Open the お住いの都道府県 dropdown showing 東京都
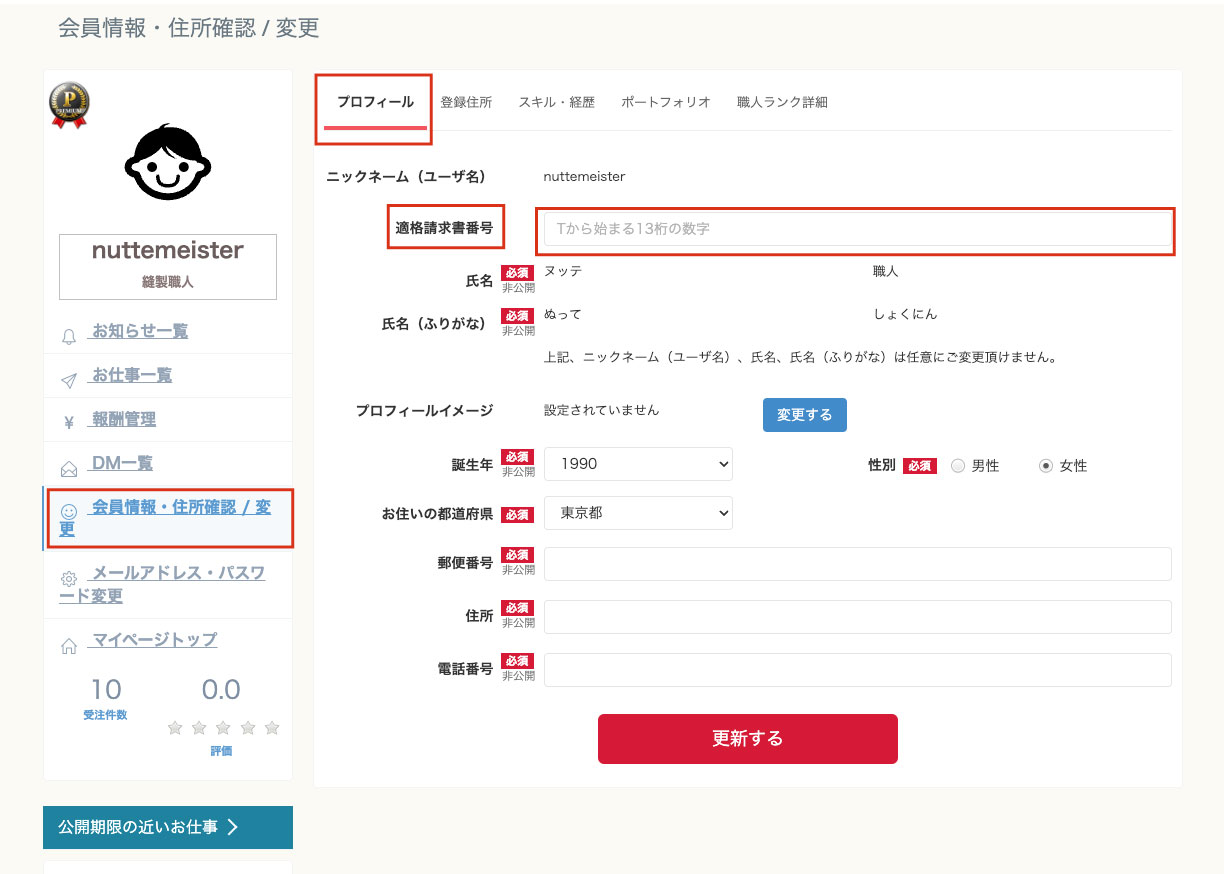 tap(638, 513)
